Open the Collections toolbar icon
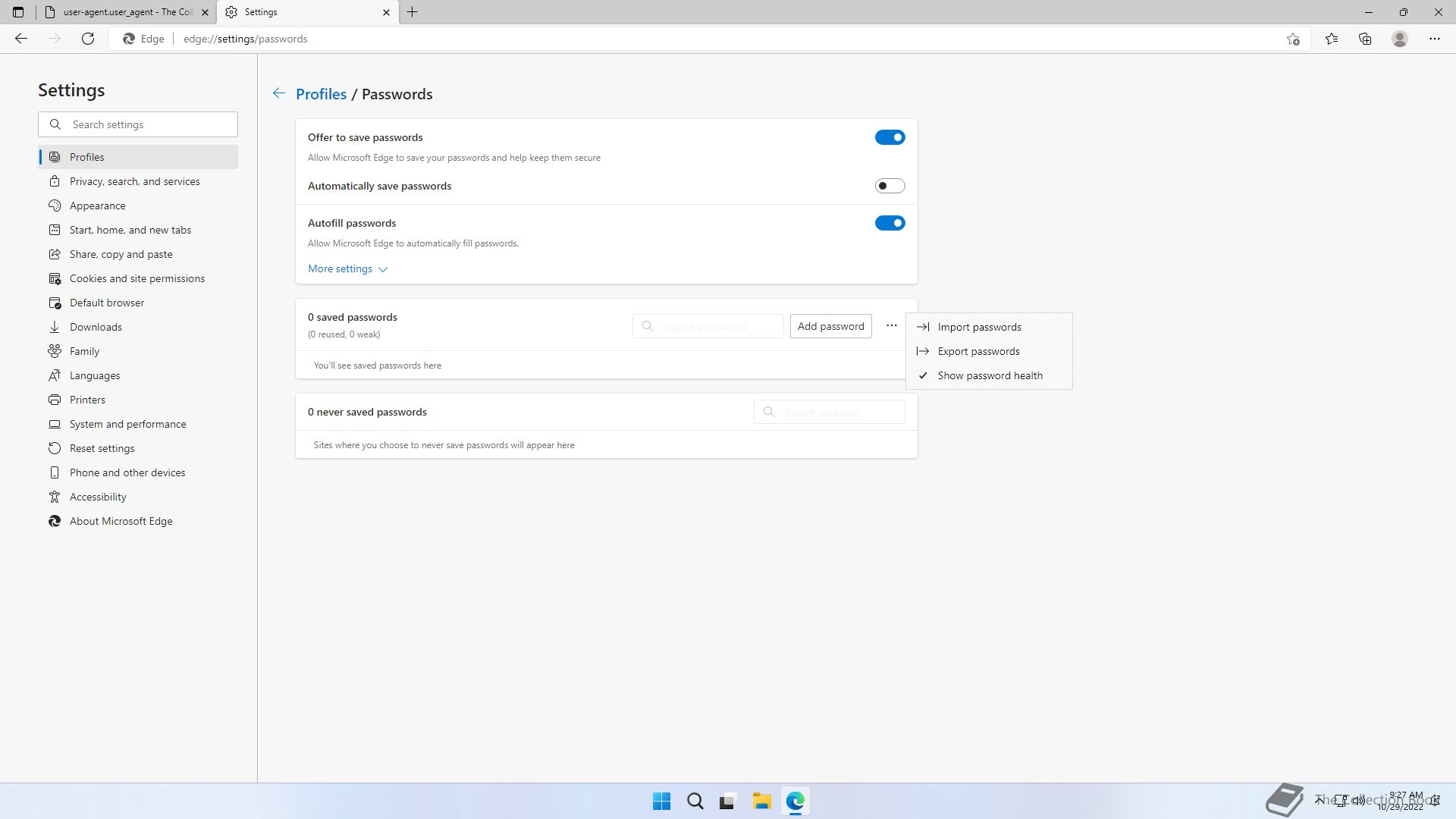Screen dimensions: 1456x819 point(1365,39)
